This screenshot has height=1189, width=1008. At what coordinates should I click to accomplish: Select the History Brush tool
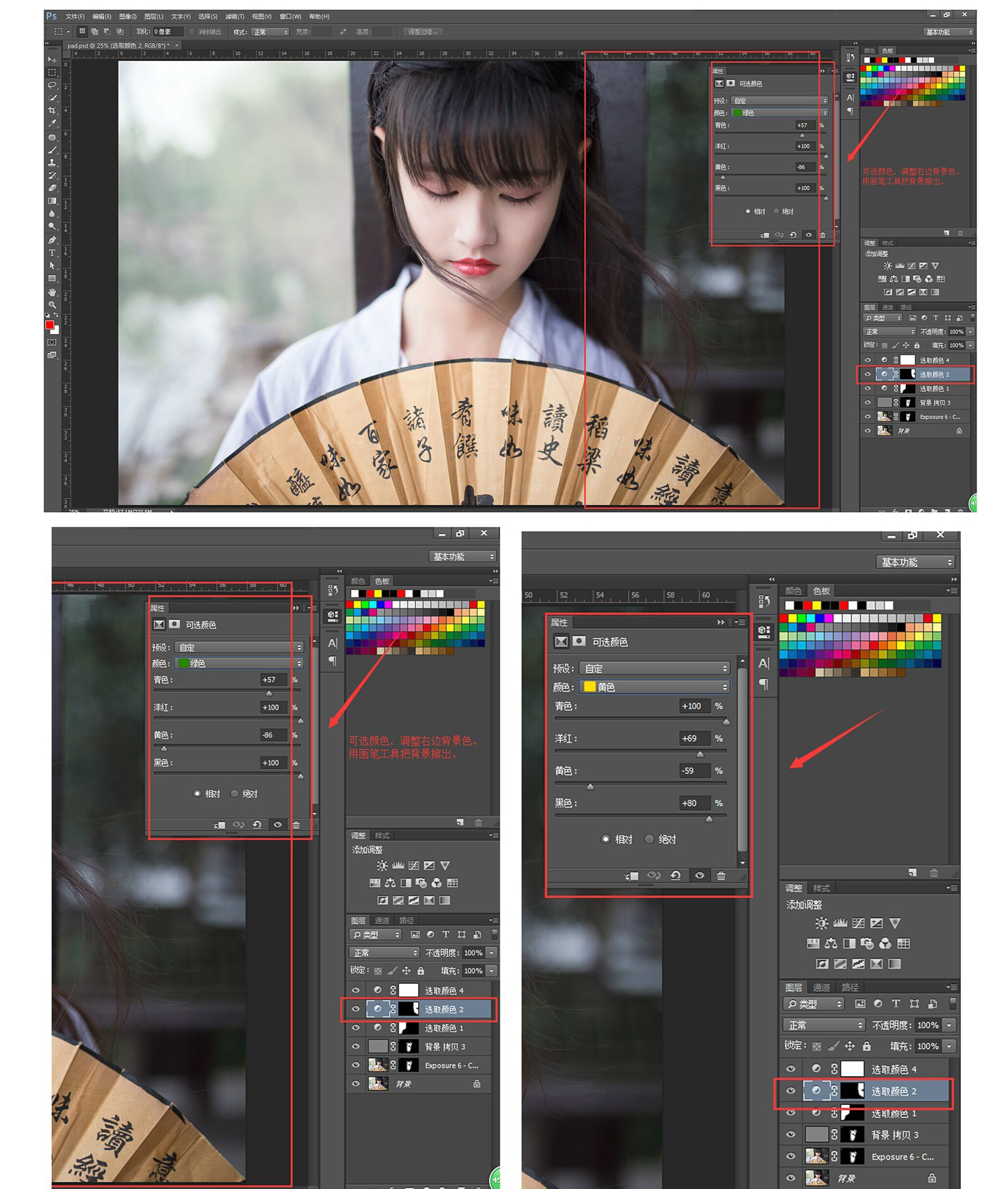(x=52, y=175)
